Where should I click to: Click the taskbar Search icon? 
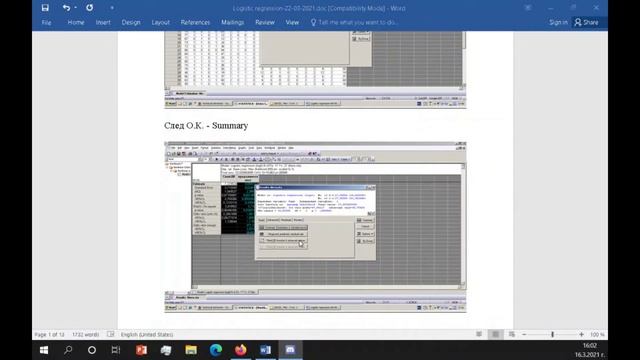pyautogui.click(x=68, y=350)
